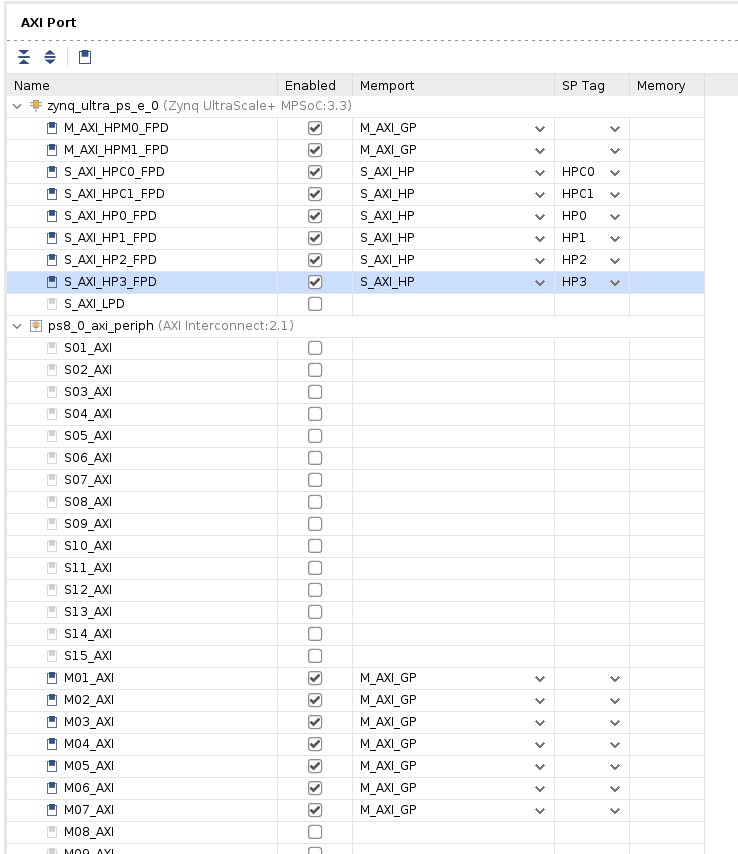Viewport: 738px width, 854px height.
Task: Open SP Tag dropdown showing HP3
Action: pyautogui.click(x=615, y=283)
